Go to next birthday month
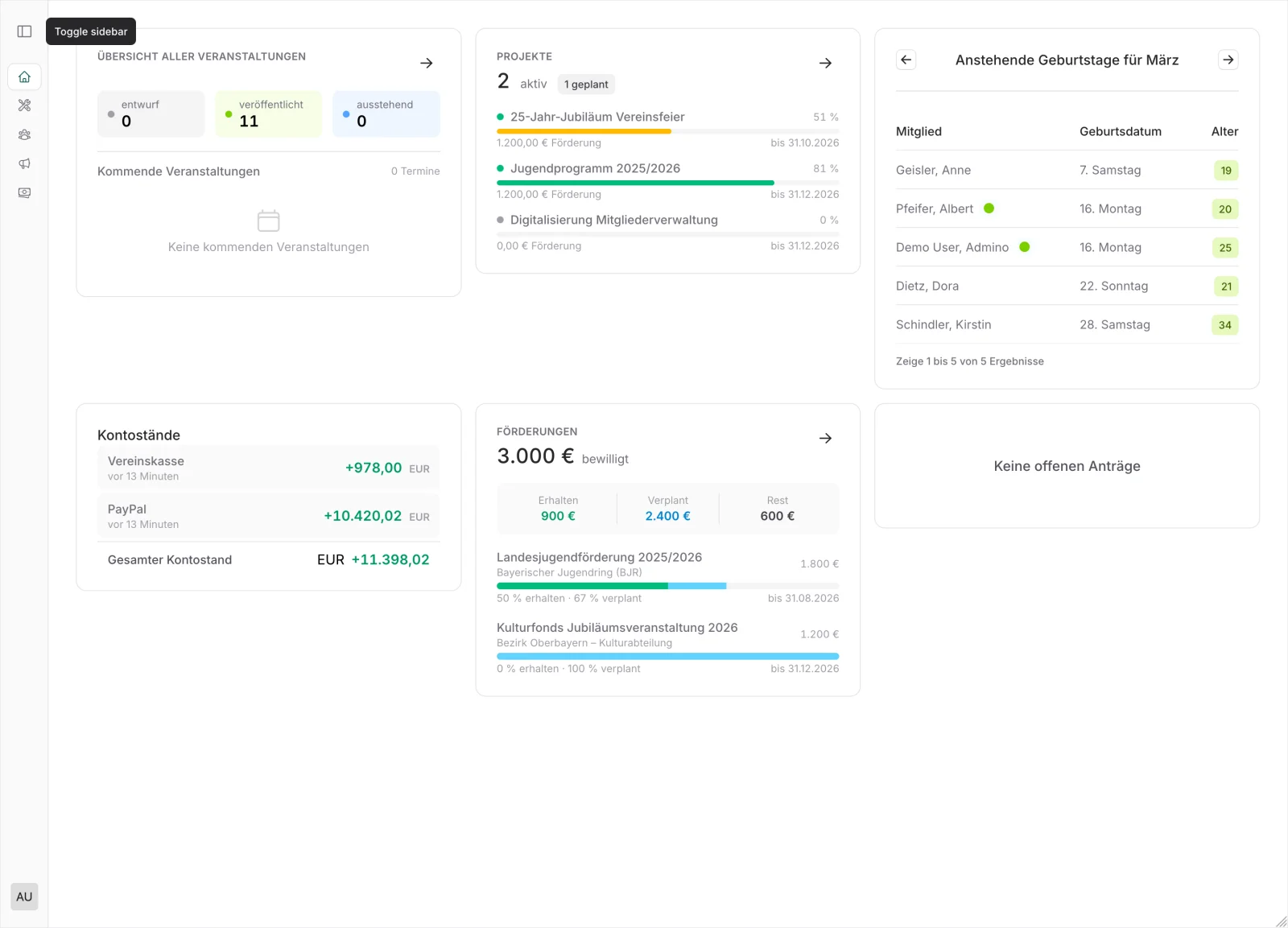 1228,60
